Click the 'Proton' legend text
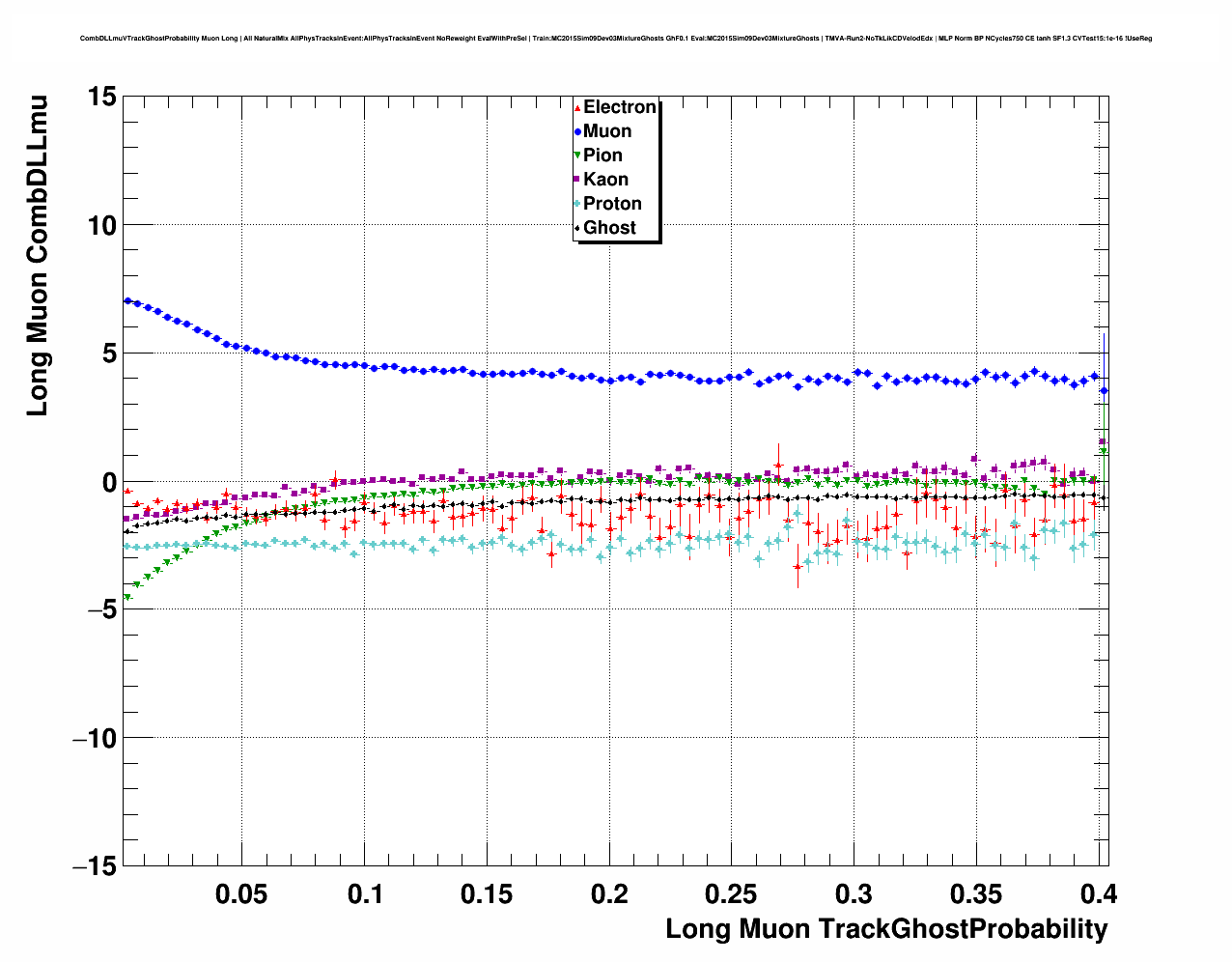The height and width of the screenshot is (962, 1232). pyautogui.click(x=612, y=204)
